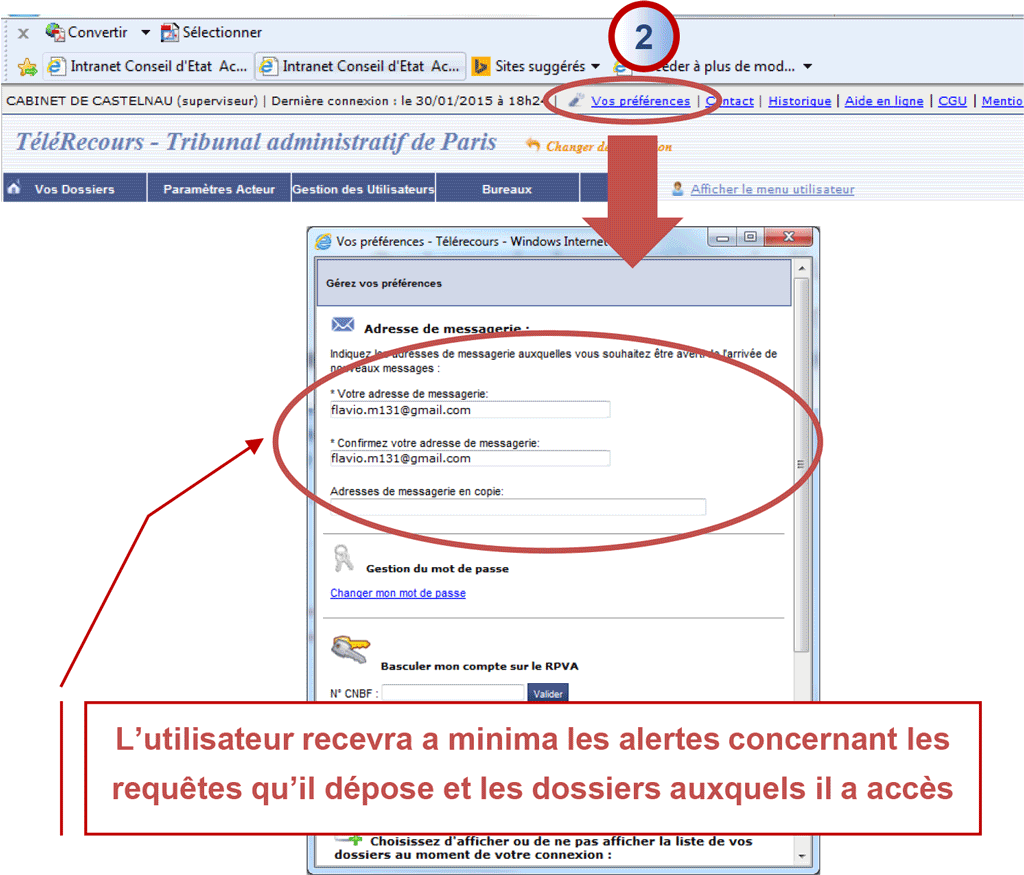Open the Aide en ligne link

point(884,101)
